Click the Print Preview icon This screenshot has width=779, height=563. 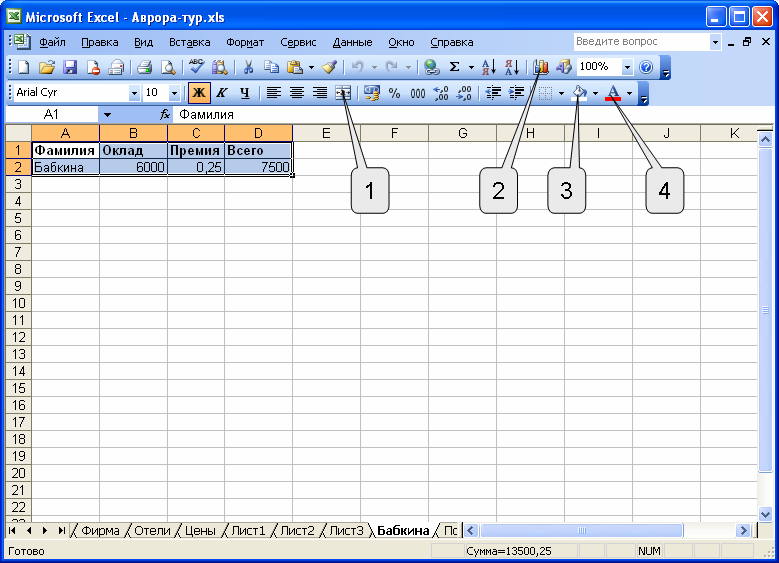pyautogui.click(x=168, y=67)
